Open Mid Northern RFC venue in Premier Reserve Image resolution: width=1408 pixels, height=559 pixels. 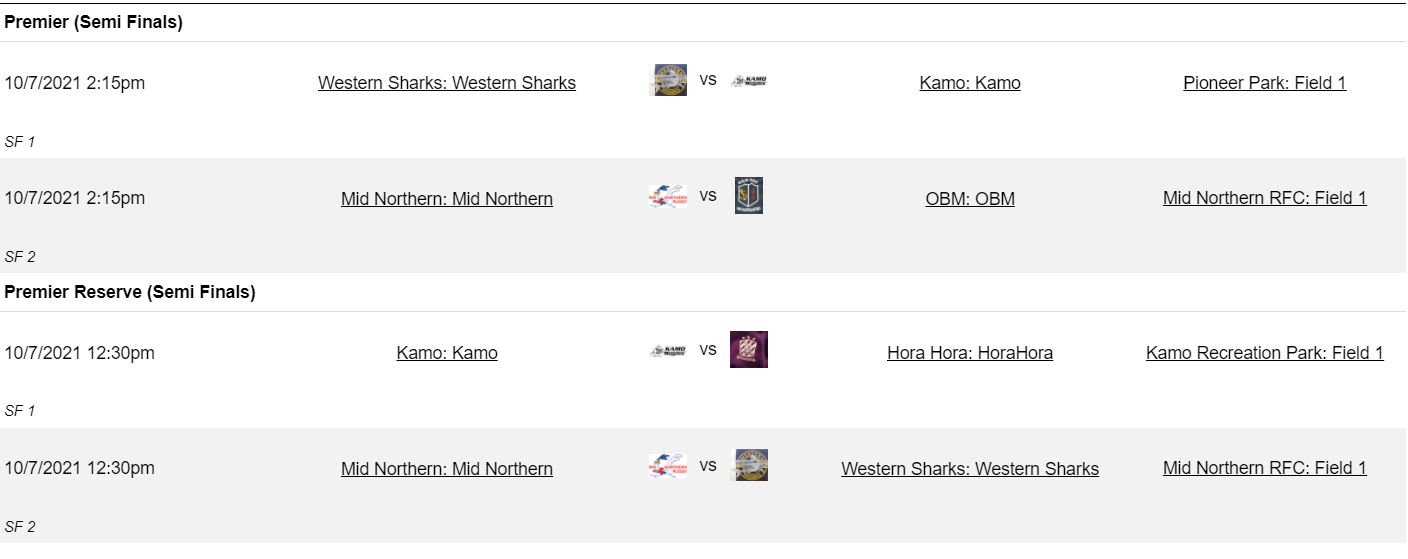(1264, 468)
